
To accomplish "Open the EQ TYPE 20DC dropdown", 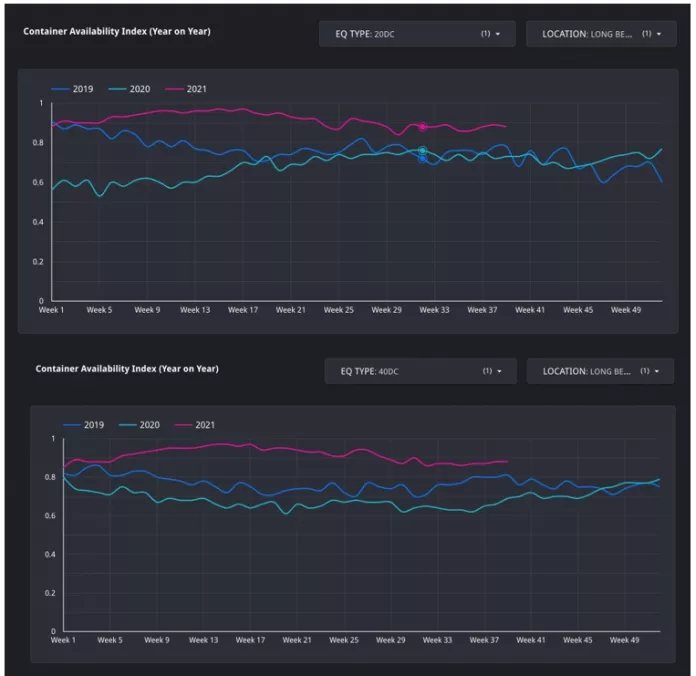I will point(415,34).
